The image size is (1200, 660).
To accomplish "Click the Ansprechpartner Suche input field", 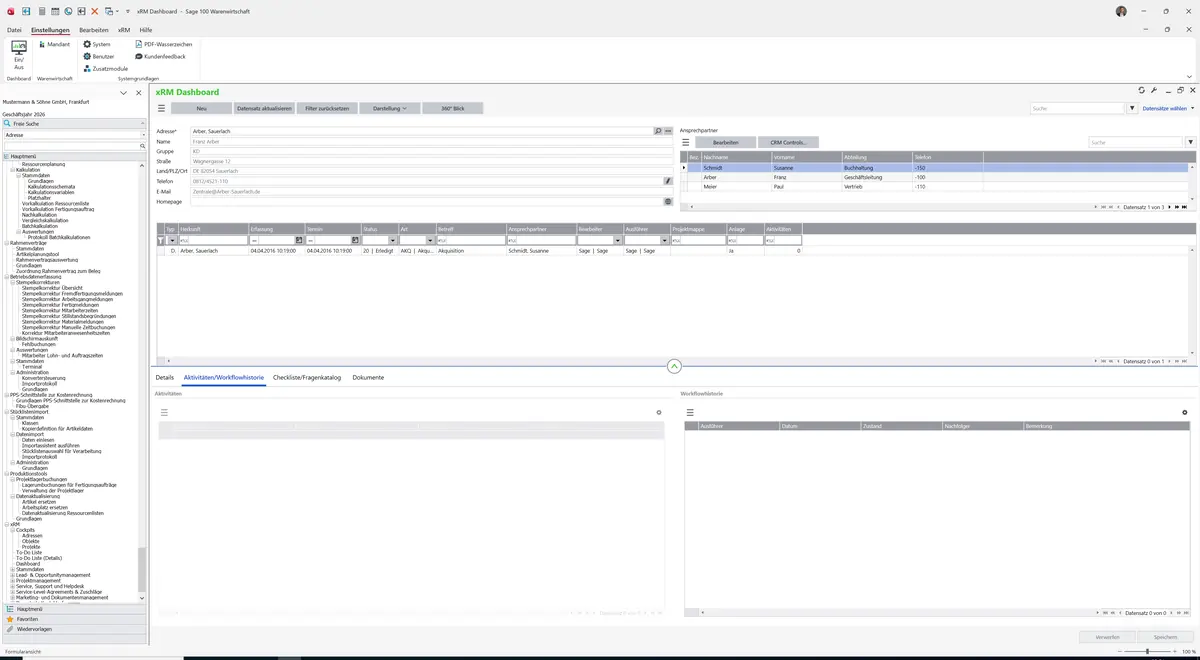I will click(x=1136, y=142).
